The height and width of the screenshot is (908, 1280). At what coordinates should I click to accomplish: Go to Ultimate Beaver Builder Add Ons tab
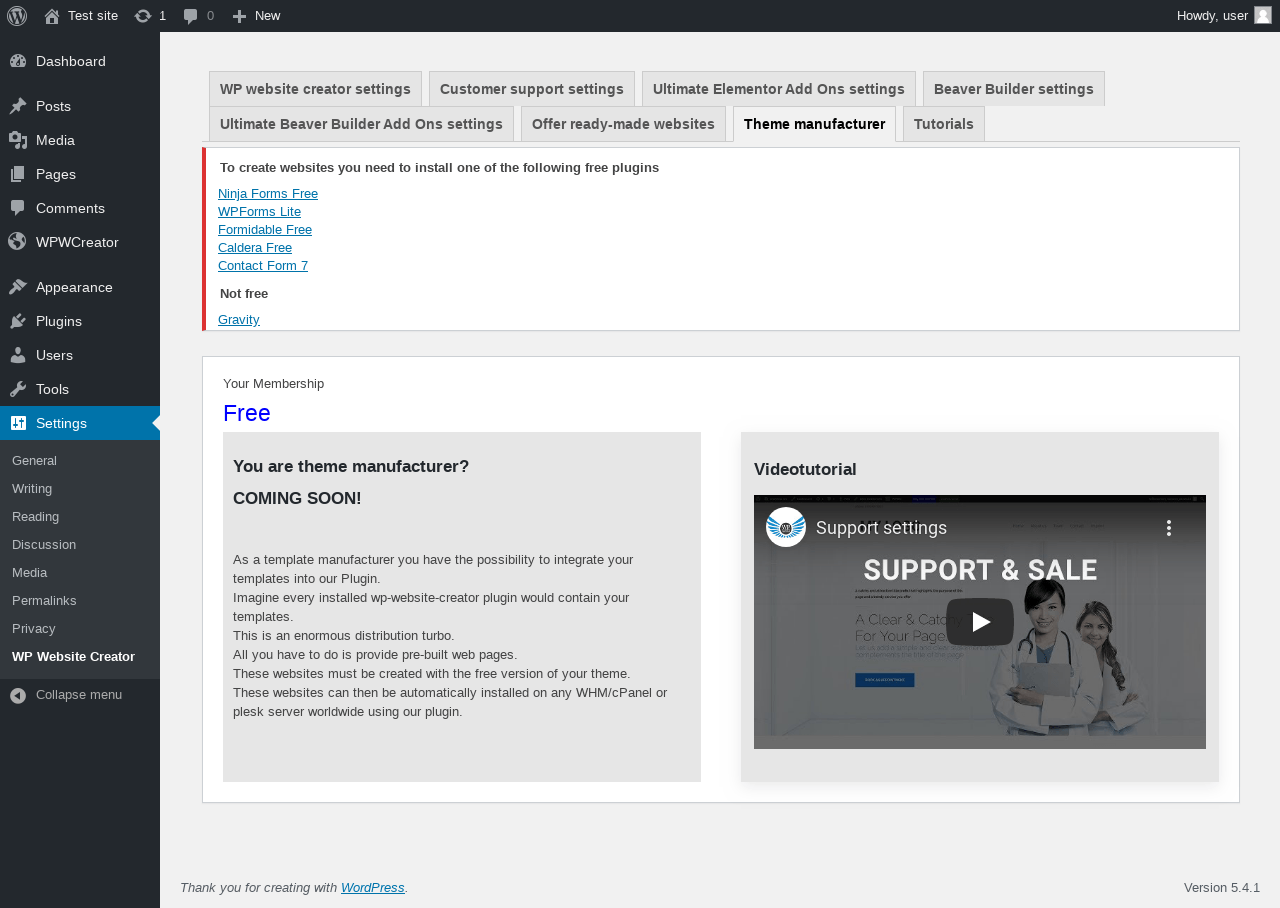coord(361,124)
